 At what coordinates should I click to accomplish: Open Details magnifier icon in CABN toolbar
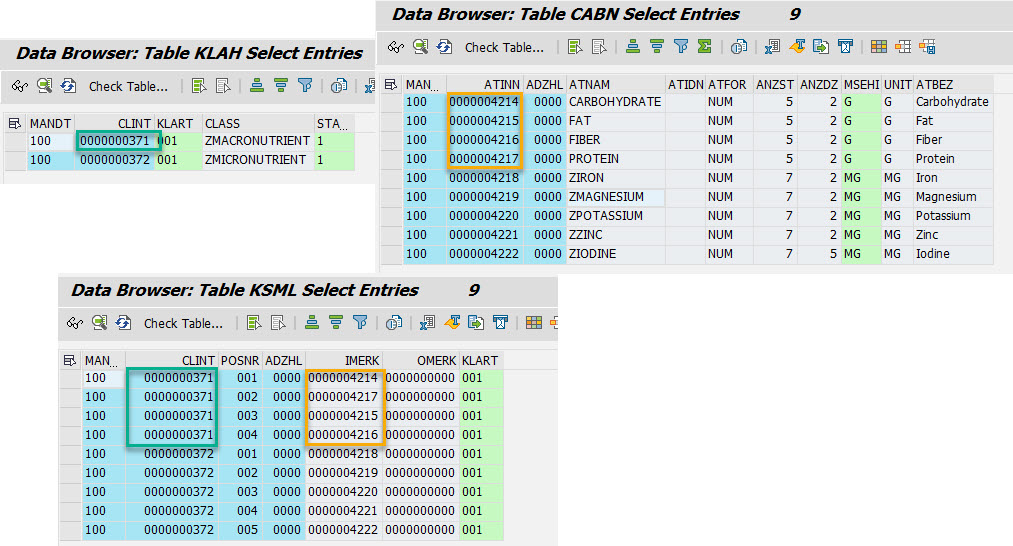[421, 47]
